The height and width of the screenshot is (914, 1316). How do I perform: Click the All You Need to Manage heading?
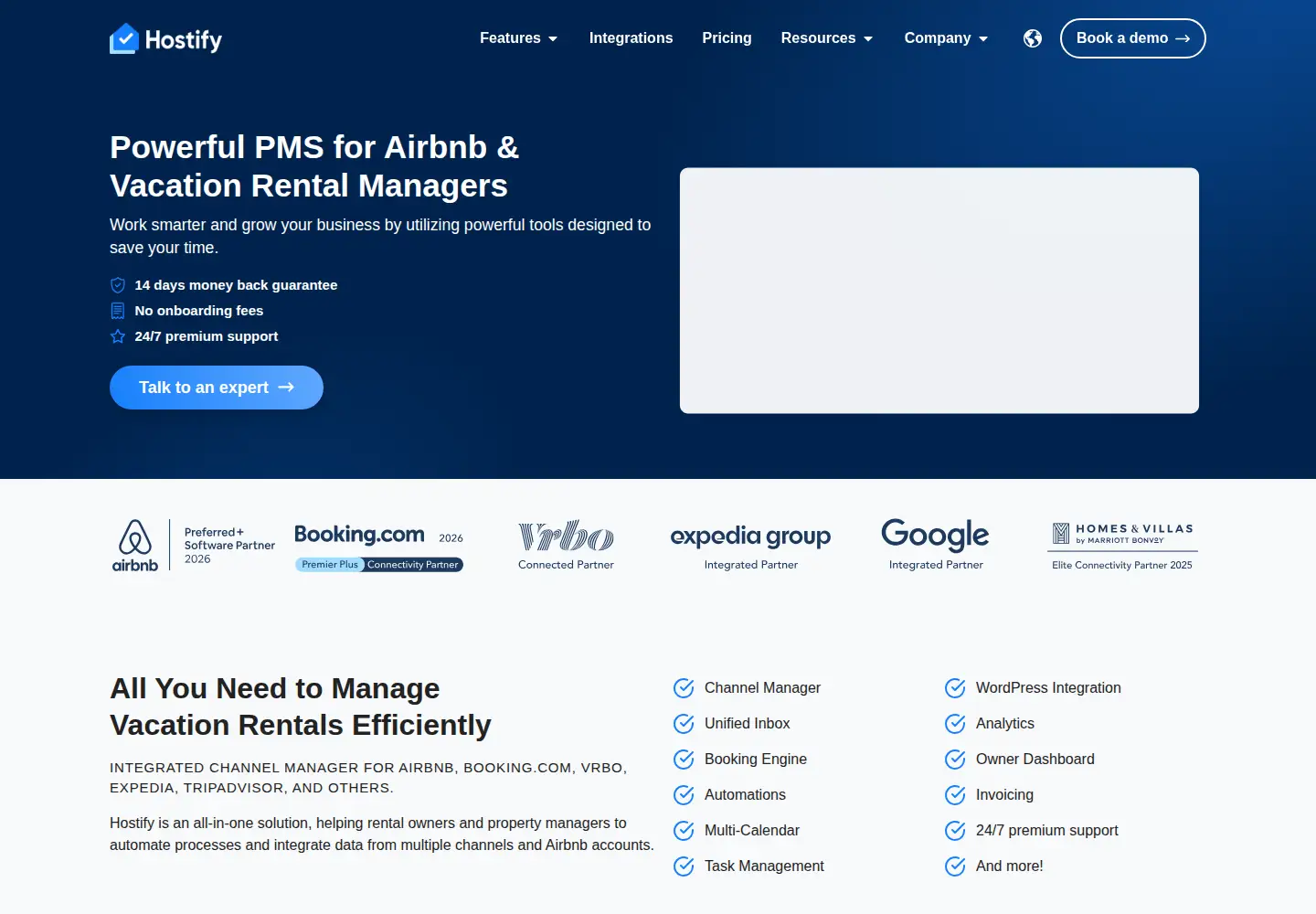tap(301, 707)
